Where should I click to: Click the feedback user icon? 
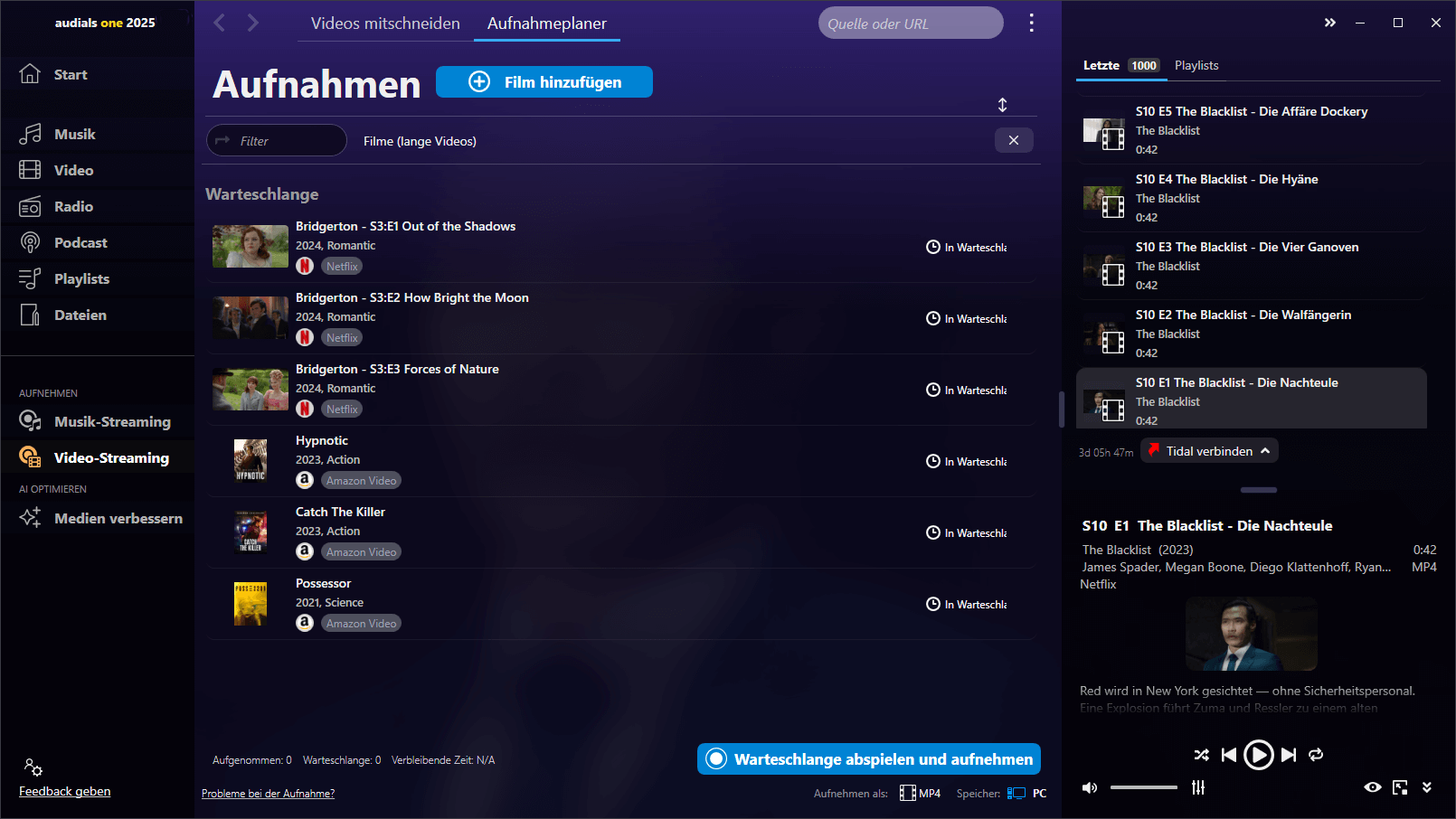point(33,767)
